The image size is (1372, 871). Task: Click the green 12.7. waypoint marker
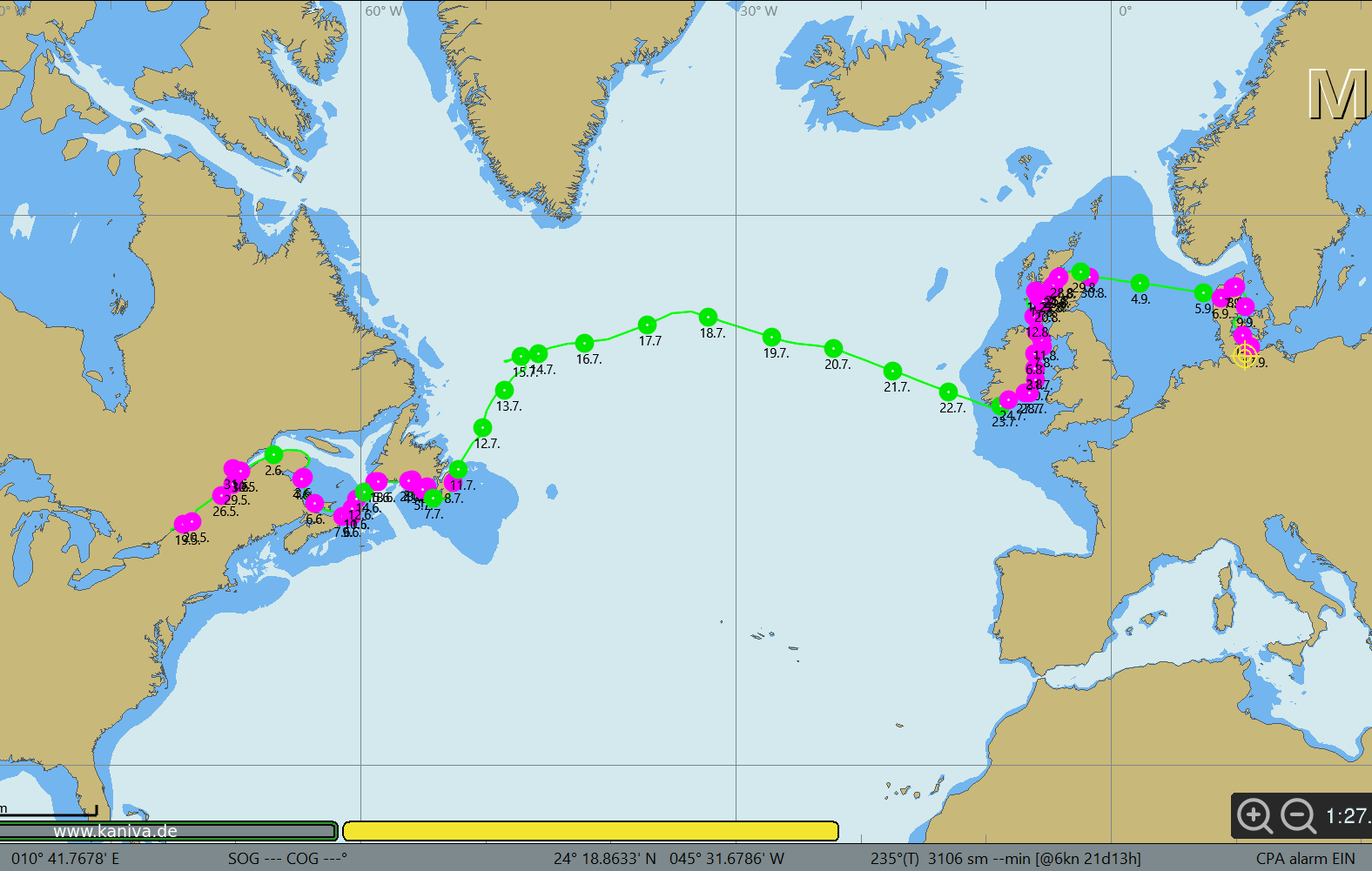(x=482, y=427)
